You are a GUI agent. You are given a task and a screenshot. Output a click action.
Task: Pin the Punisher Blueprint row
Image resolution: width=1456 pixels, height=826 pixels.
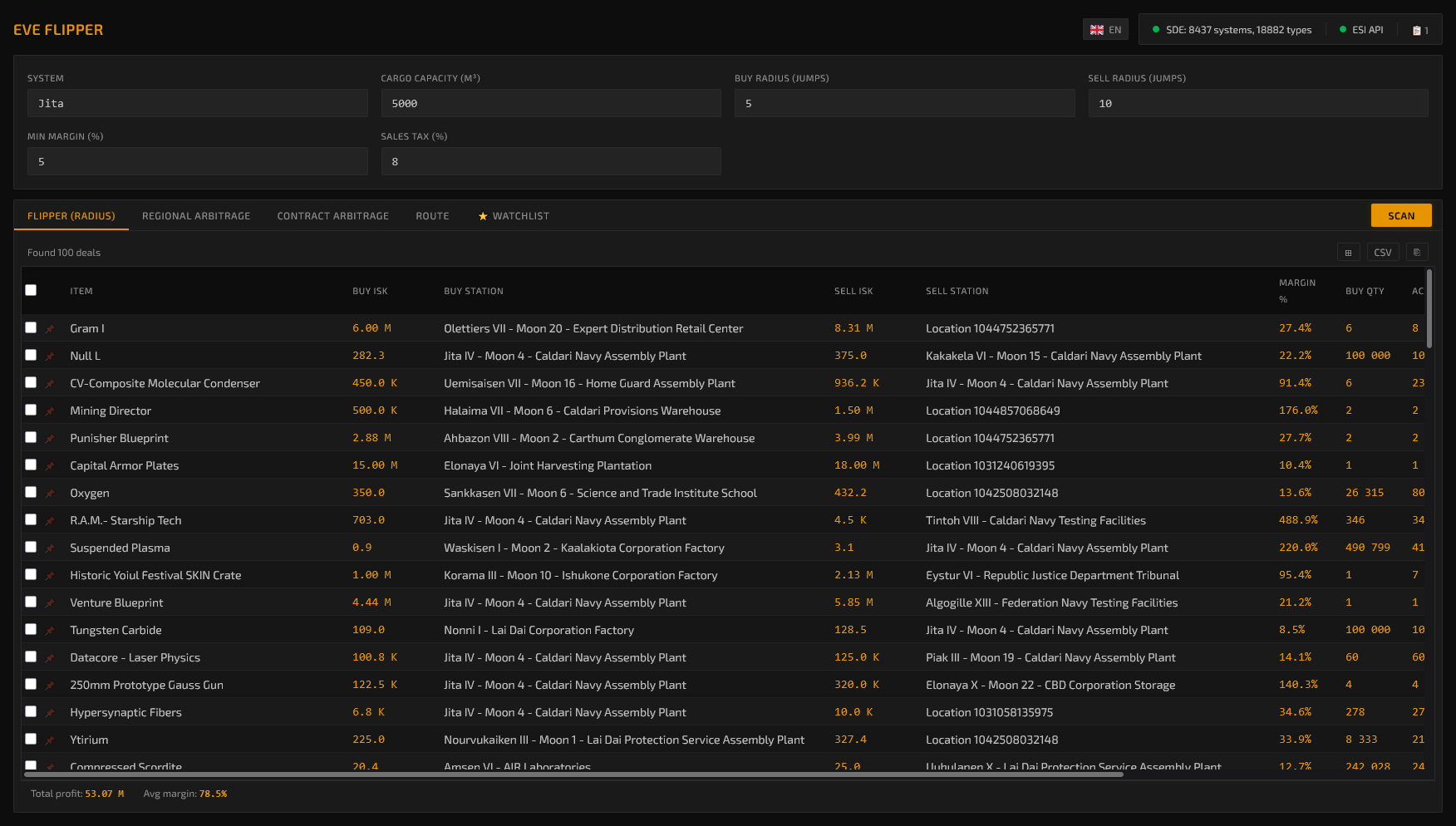50,439
